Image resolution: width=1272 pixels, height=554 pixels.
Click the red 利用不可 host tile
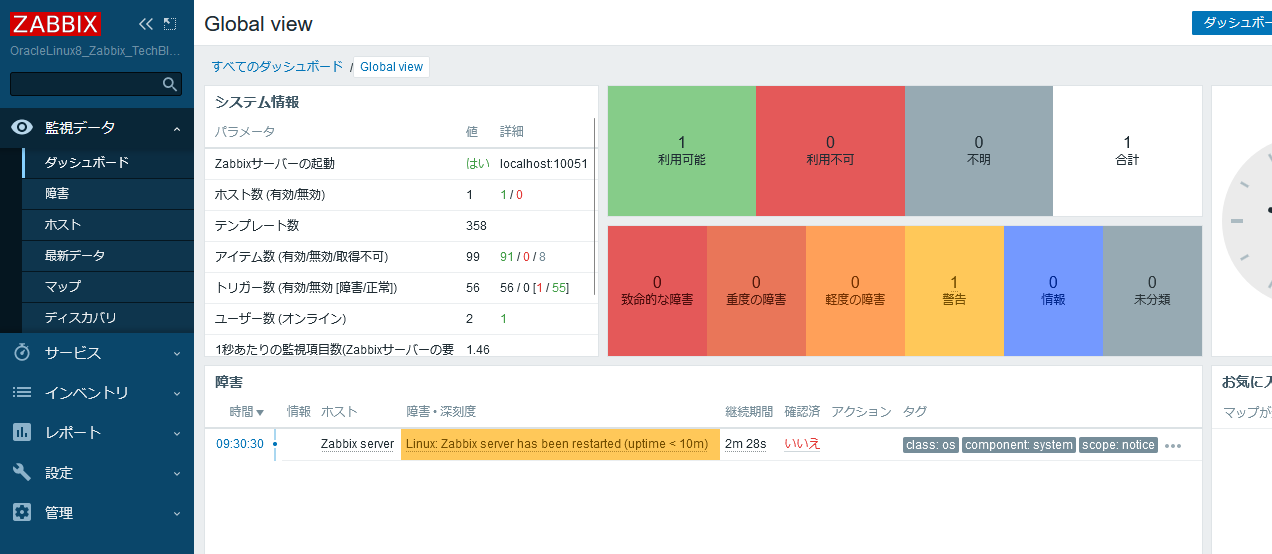pos(830,151)
